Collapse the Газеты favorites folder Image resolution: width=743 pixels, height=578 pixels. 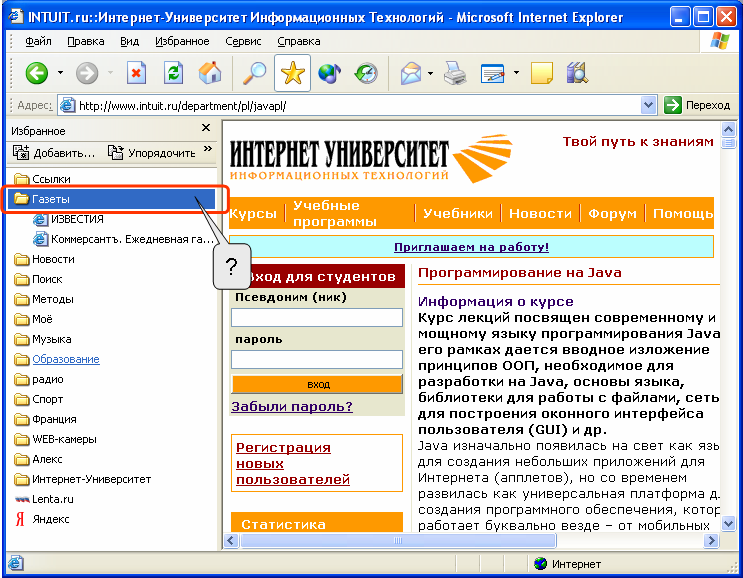[112, 199]
